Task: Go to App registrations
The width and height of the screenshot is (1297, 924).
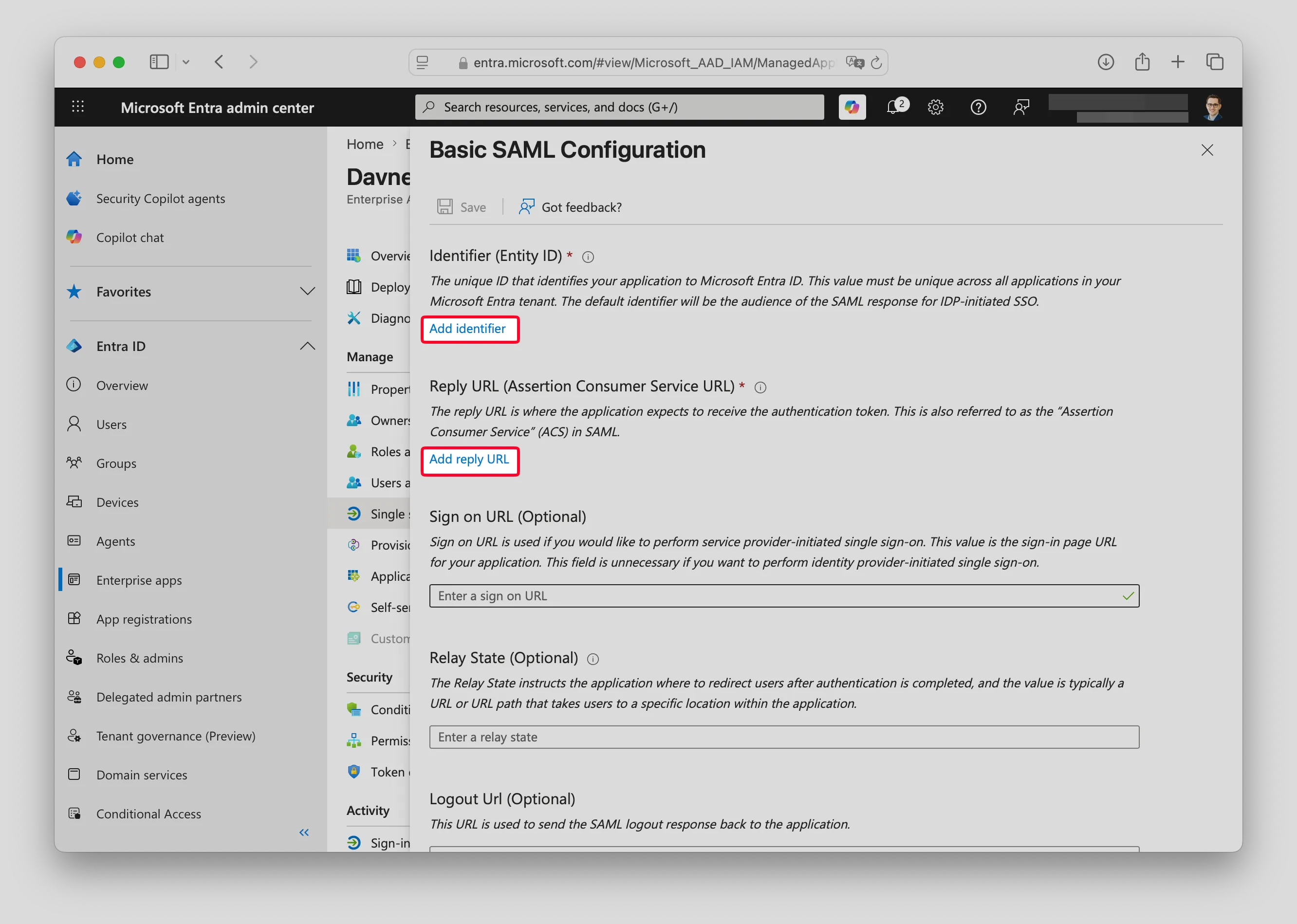Action: [x=144, y=619]
